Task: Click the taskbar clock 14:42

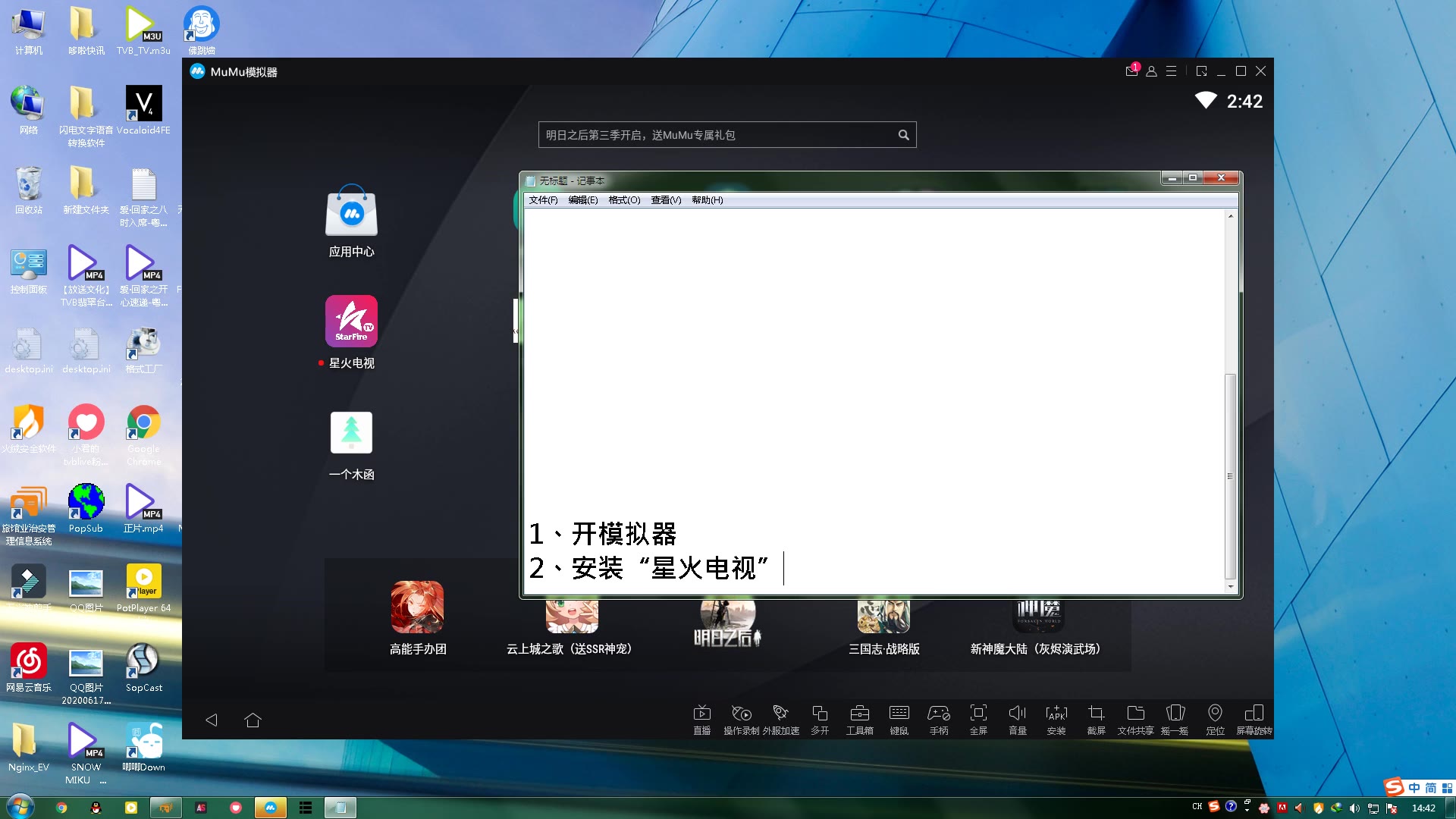Action: coord(1423,808)
